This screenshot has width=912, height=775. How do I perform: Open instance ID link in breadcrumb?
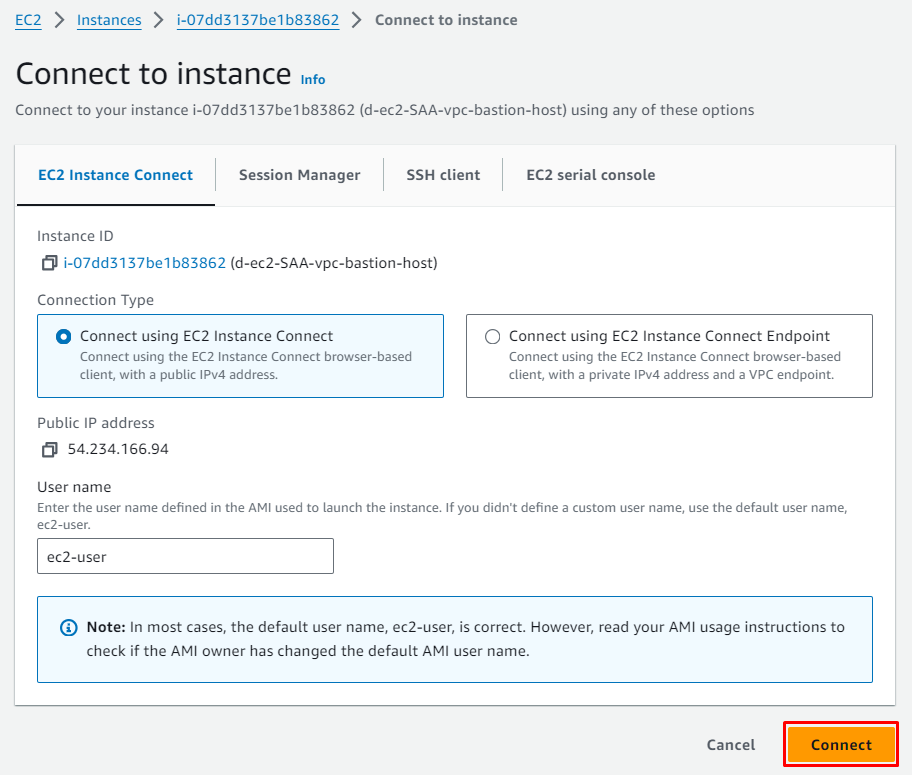[258, 20]
